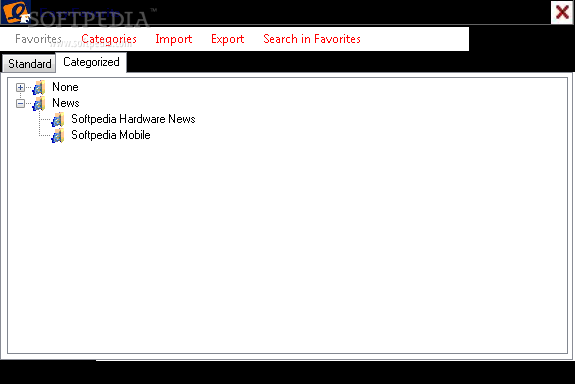Expand the None category node
Viewport: 575px width, 384px height.
(x=21, y=88)
